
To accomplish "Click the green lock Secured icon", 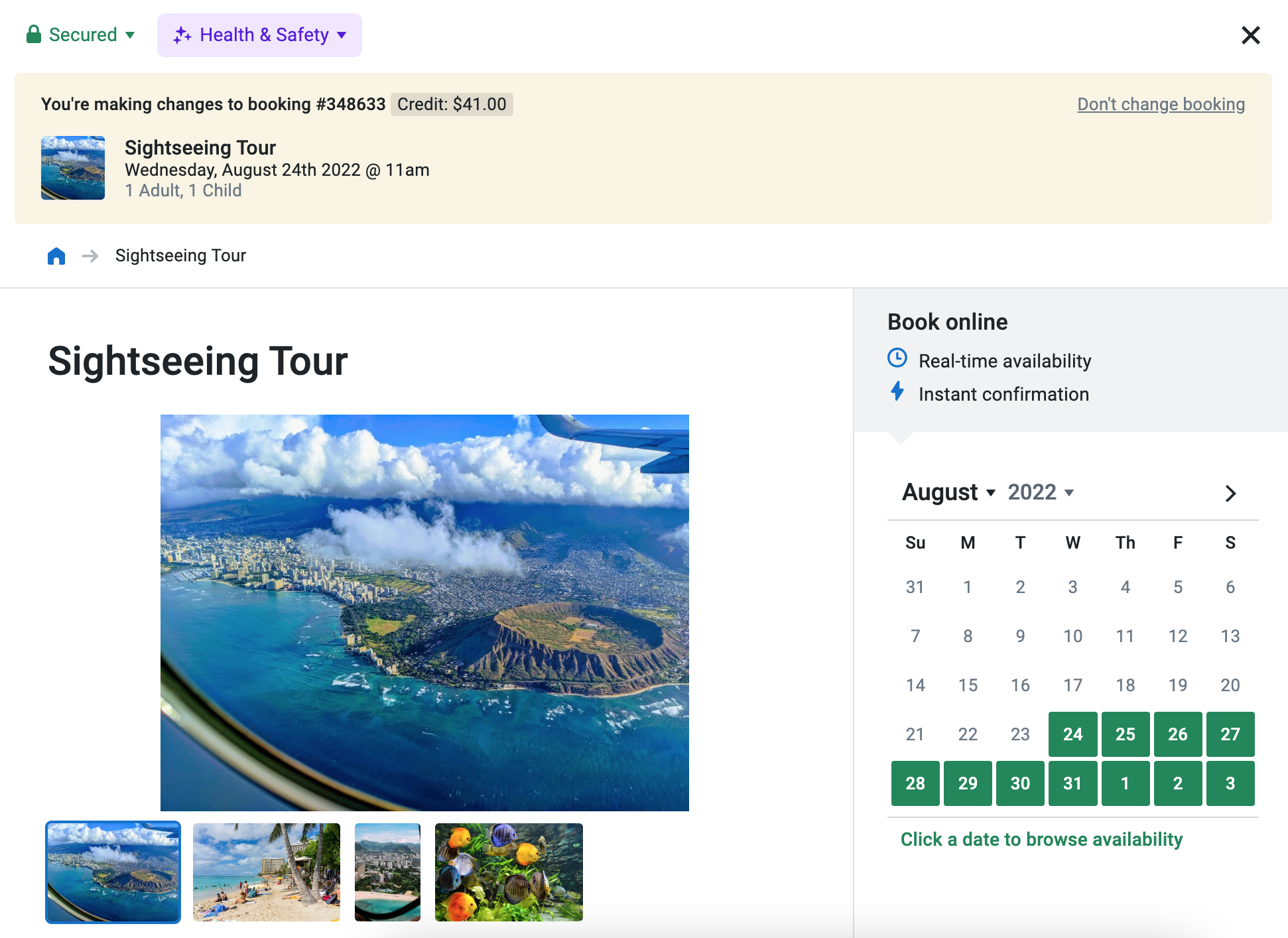I will click(x=34, y=34).
